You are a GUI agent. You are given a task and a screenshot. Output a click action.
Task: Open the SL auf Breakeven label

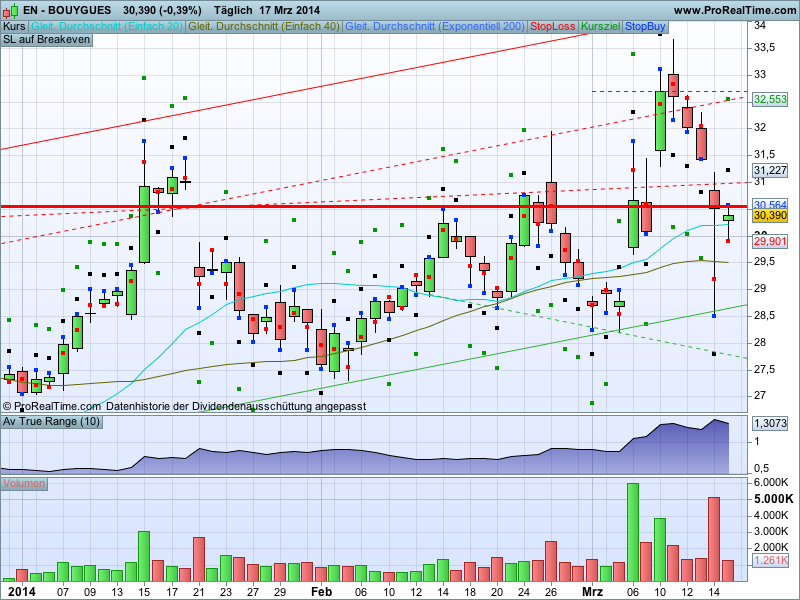click(47, 40)
